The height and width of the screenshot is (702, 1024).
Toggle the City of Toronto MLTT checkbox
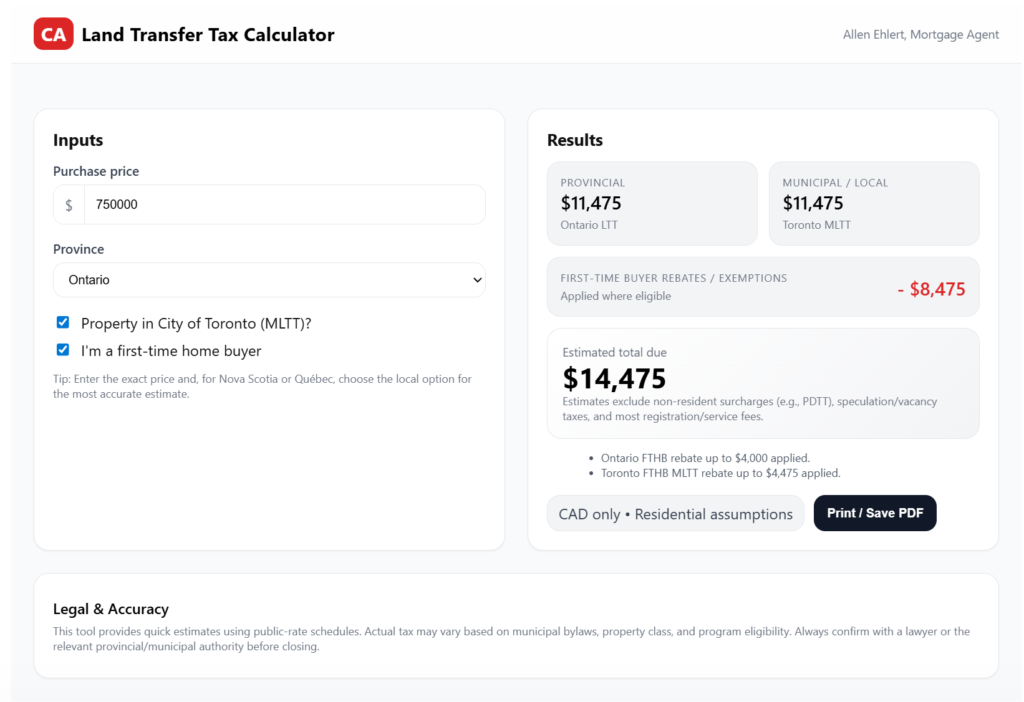click(63, 323)
